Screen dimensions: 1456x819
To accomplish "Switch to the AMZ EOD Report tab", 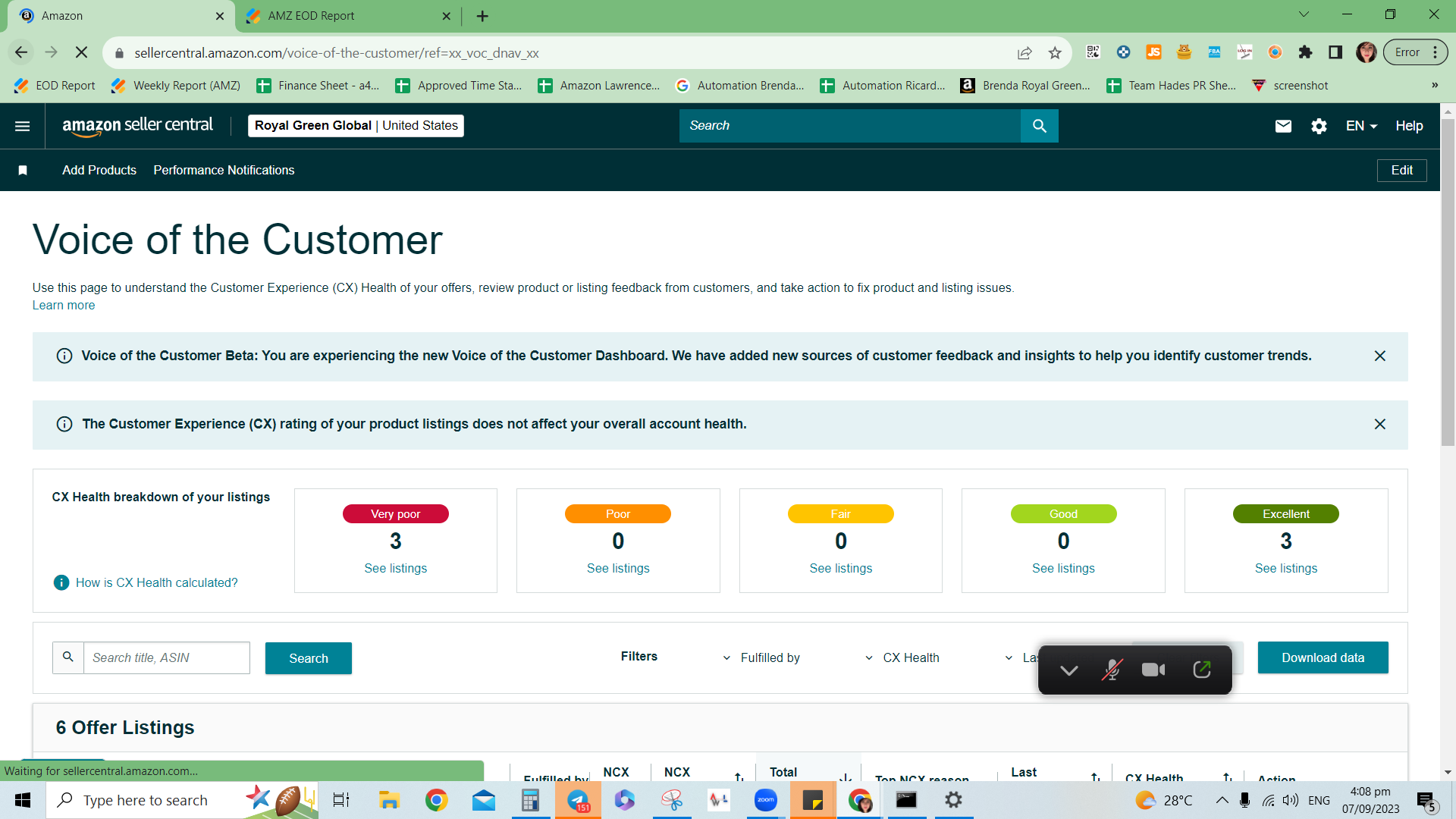I will click(349, 16).
